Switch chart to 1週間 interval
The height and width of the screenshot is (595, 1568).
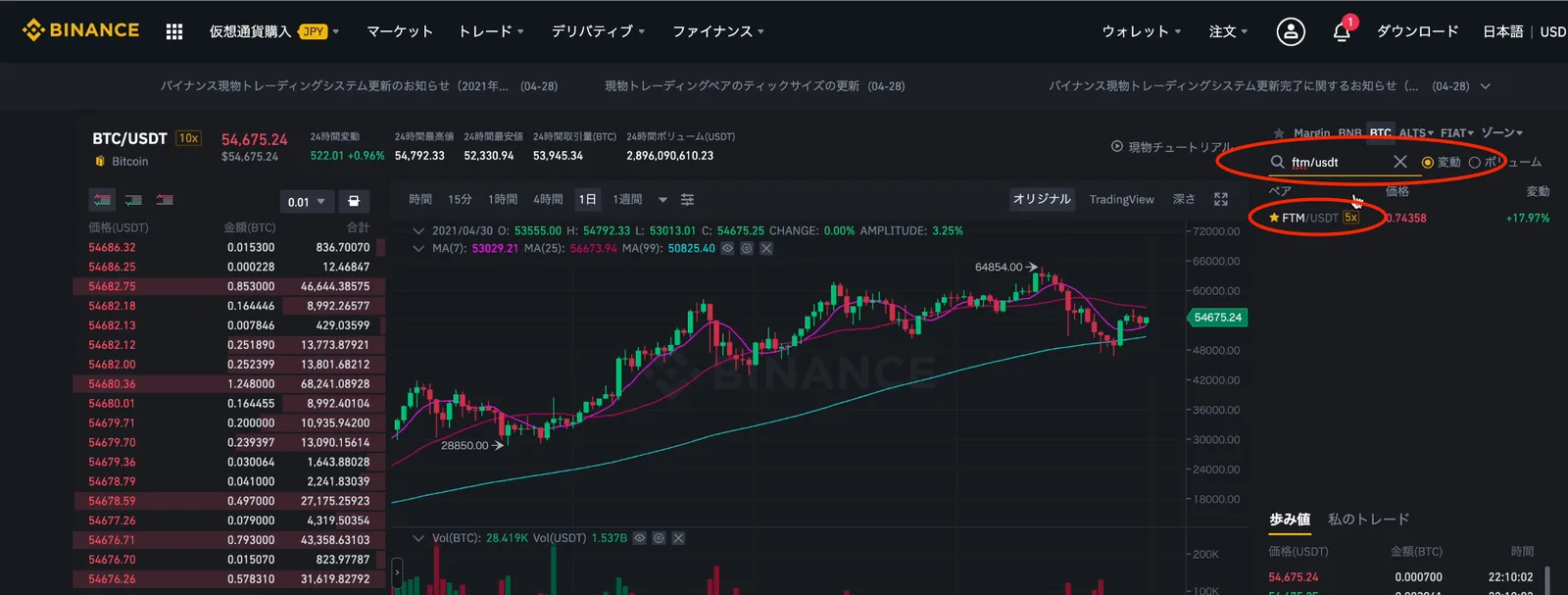[627, 200]
